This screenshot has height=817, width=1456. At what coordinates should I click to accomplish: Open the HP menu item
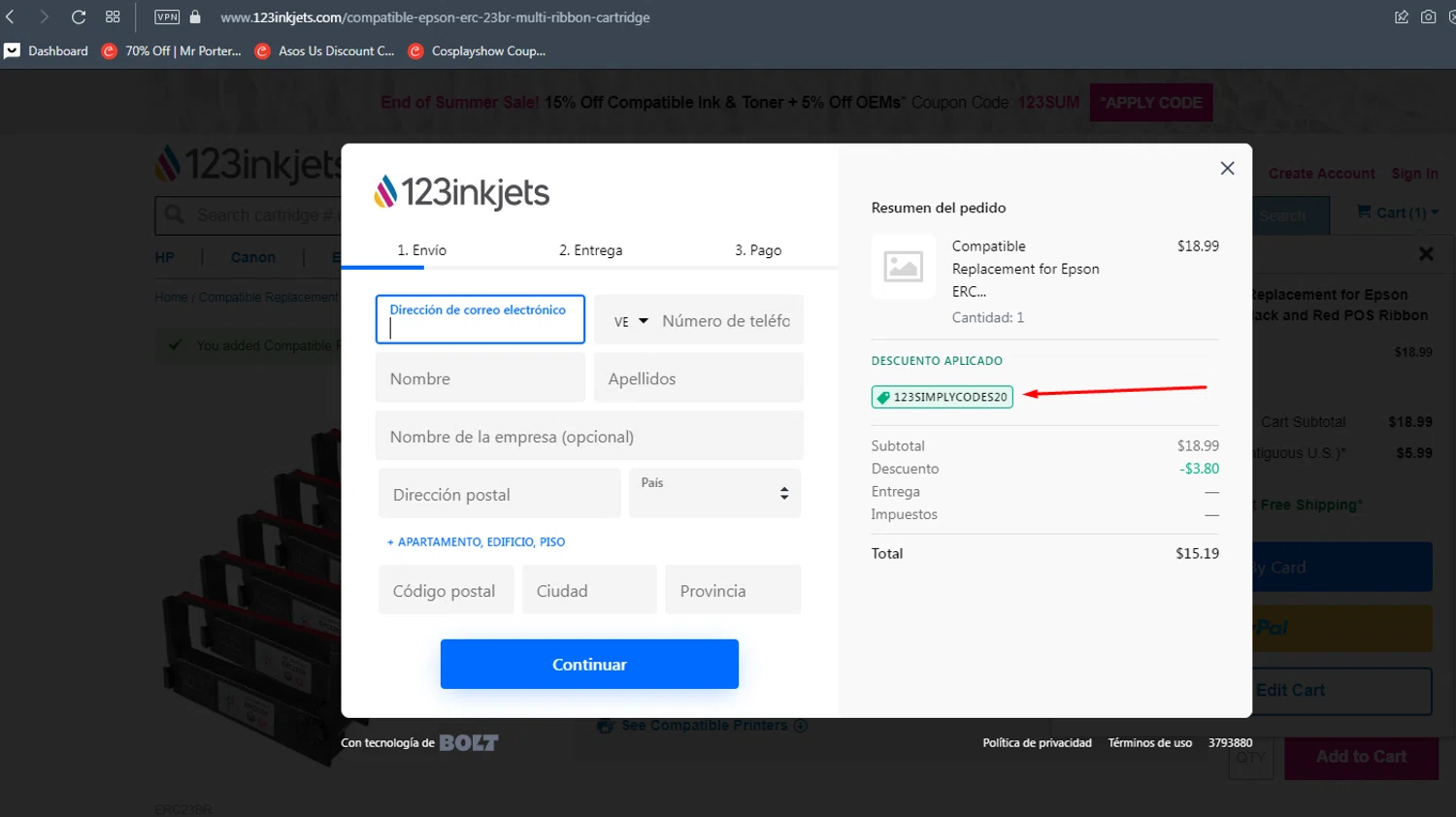(165, 257)
